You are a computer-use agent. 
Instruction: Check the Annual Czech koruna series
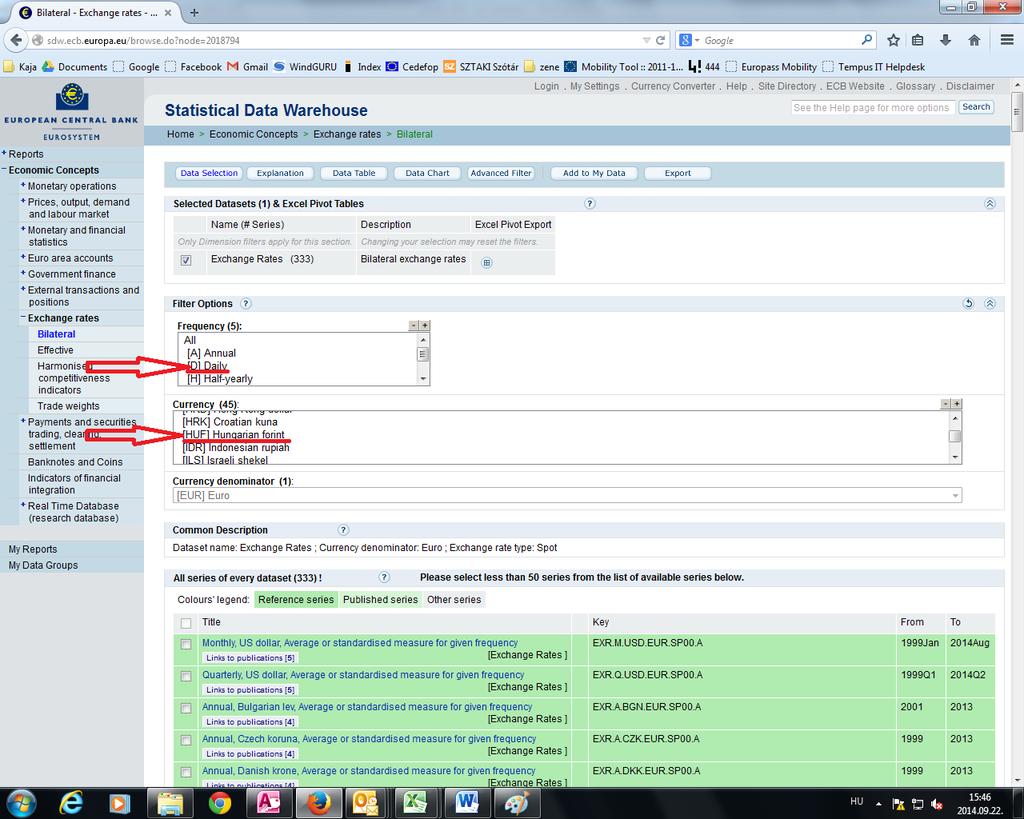point(186,740)
